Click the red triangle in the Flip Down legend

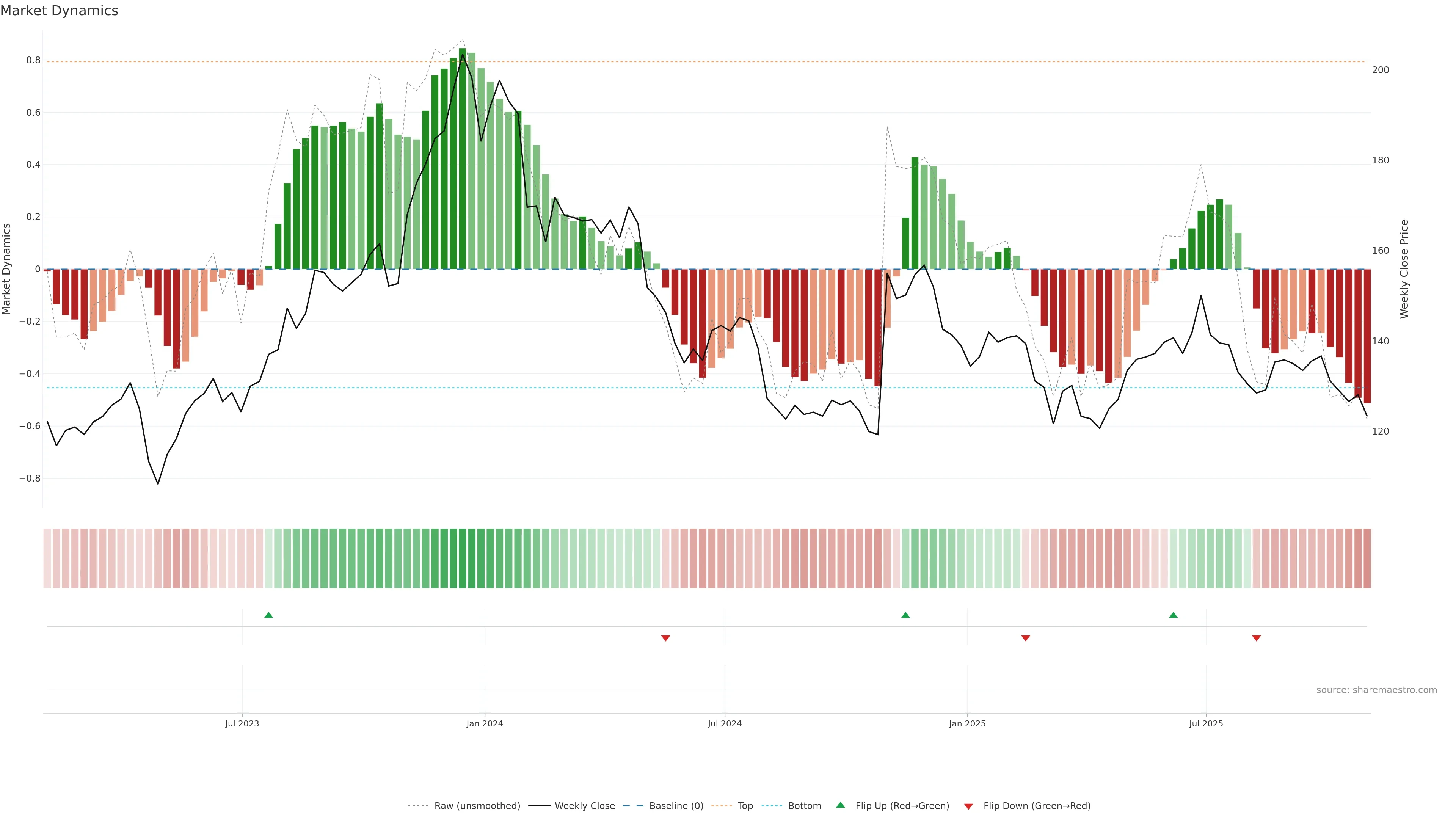(969, 806)
